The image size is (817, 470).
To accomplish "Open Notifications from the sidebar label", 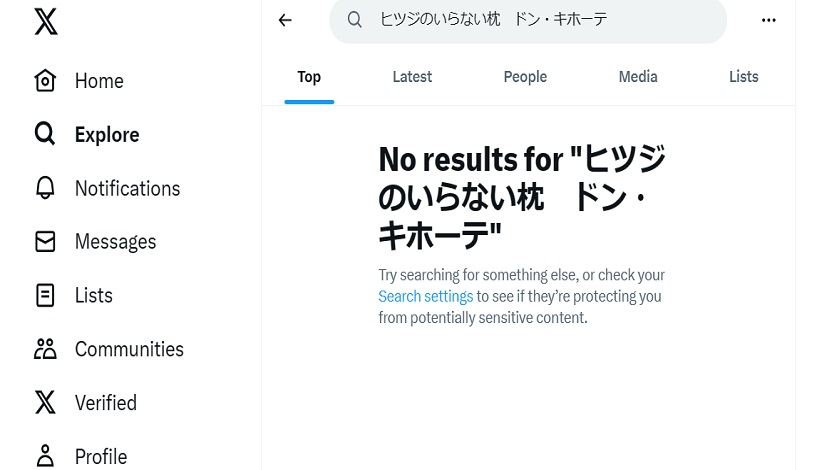I will click(x=127, y=188).
